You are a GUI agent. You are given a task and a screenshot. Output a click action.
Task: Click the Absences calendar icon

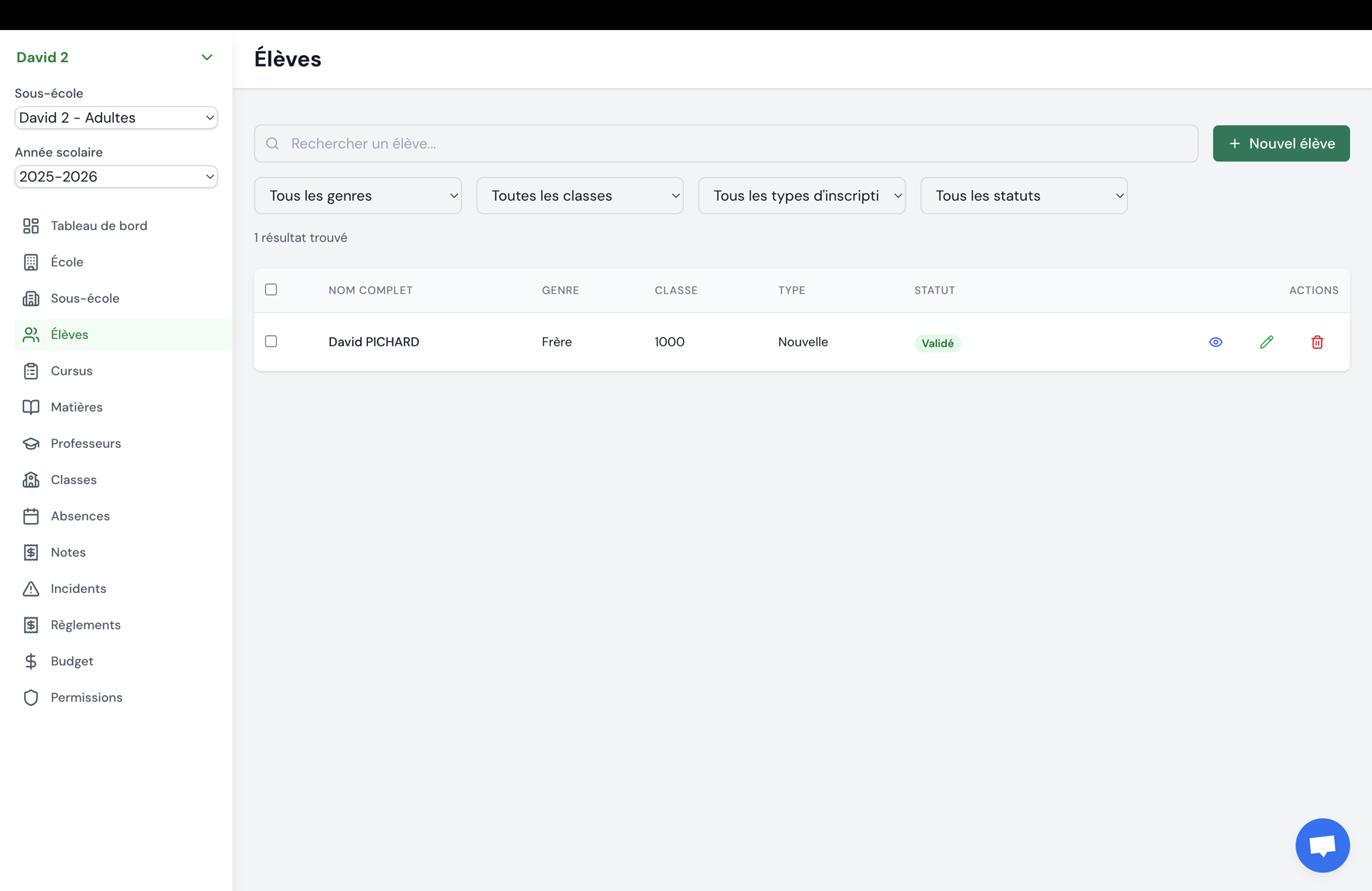point(31,516)
